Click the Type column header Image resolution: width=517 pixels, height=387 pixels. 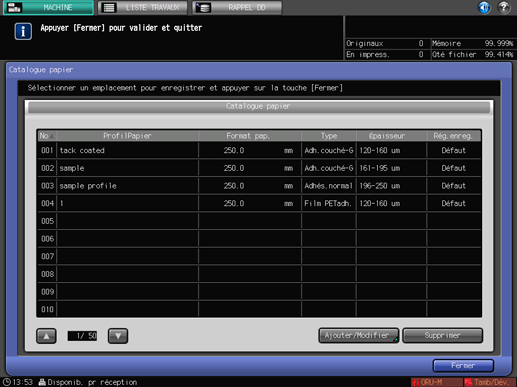(x=329, y=136)
